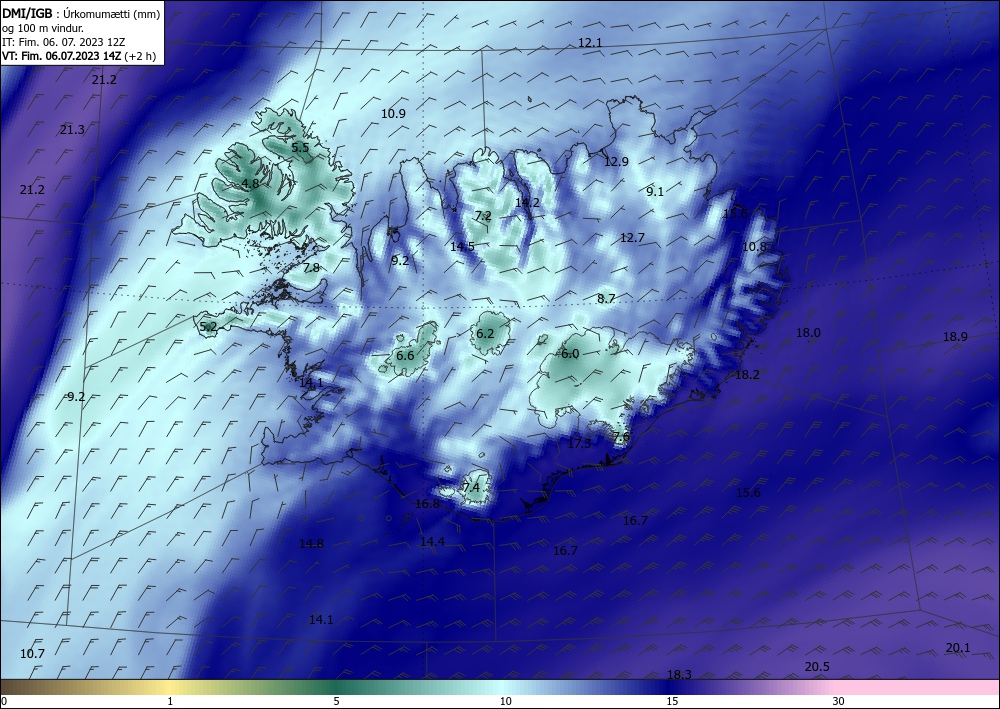Click the brown start of the color scale
Screen dimensions: 1000x709
coord(26,687)
